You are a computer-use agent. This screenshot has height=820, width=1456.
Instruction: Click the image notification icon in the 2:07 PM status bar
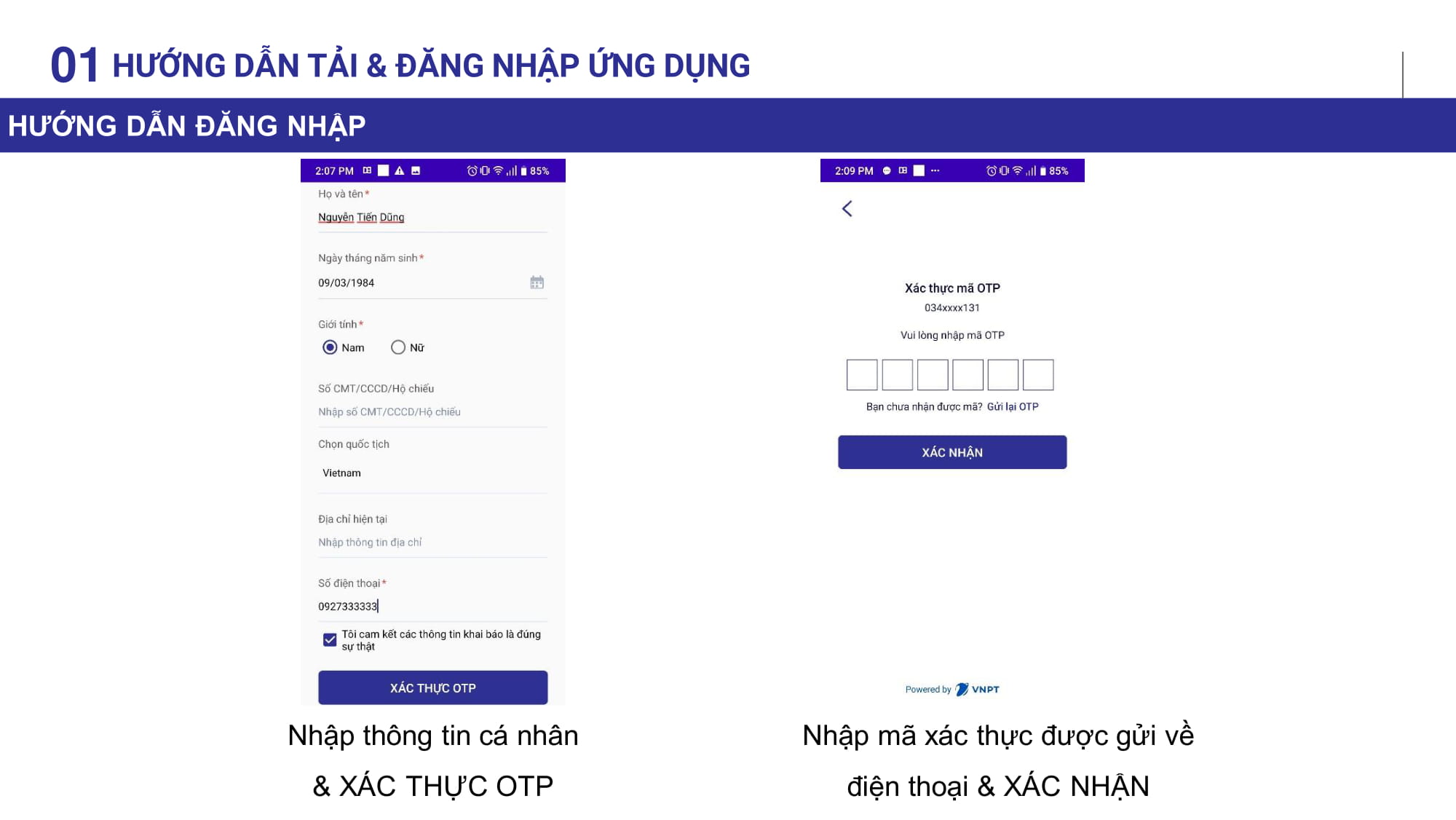pyautogui.click(x=416, y=171)
